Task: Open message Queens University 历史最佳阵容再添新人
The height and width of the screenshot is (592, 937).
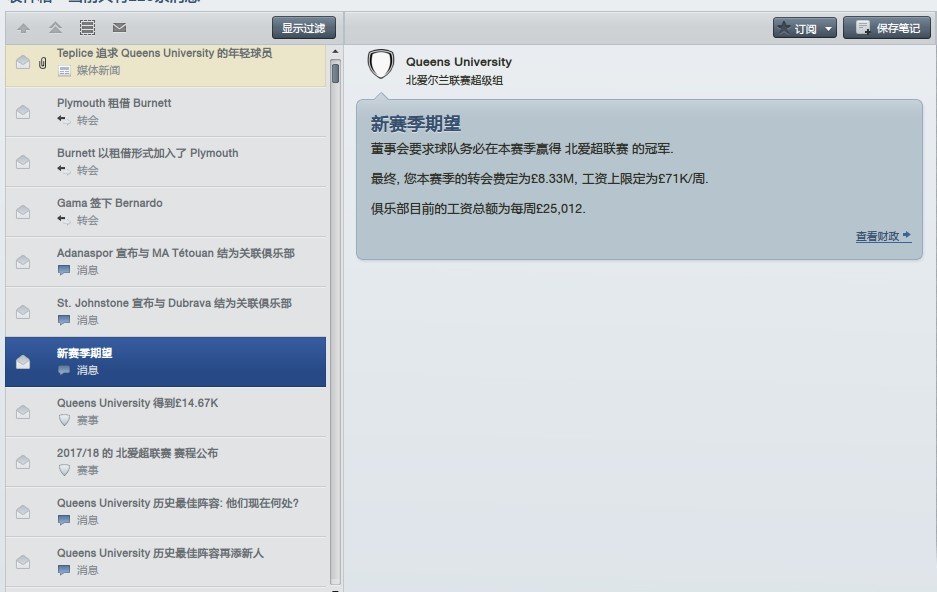Action: pyautogui.click(x=166, y=562)
